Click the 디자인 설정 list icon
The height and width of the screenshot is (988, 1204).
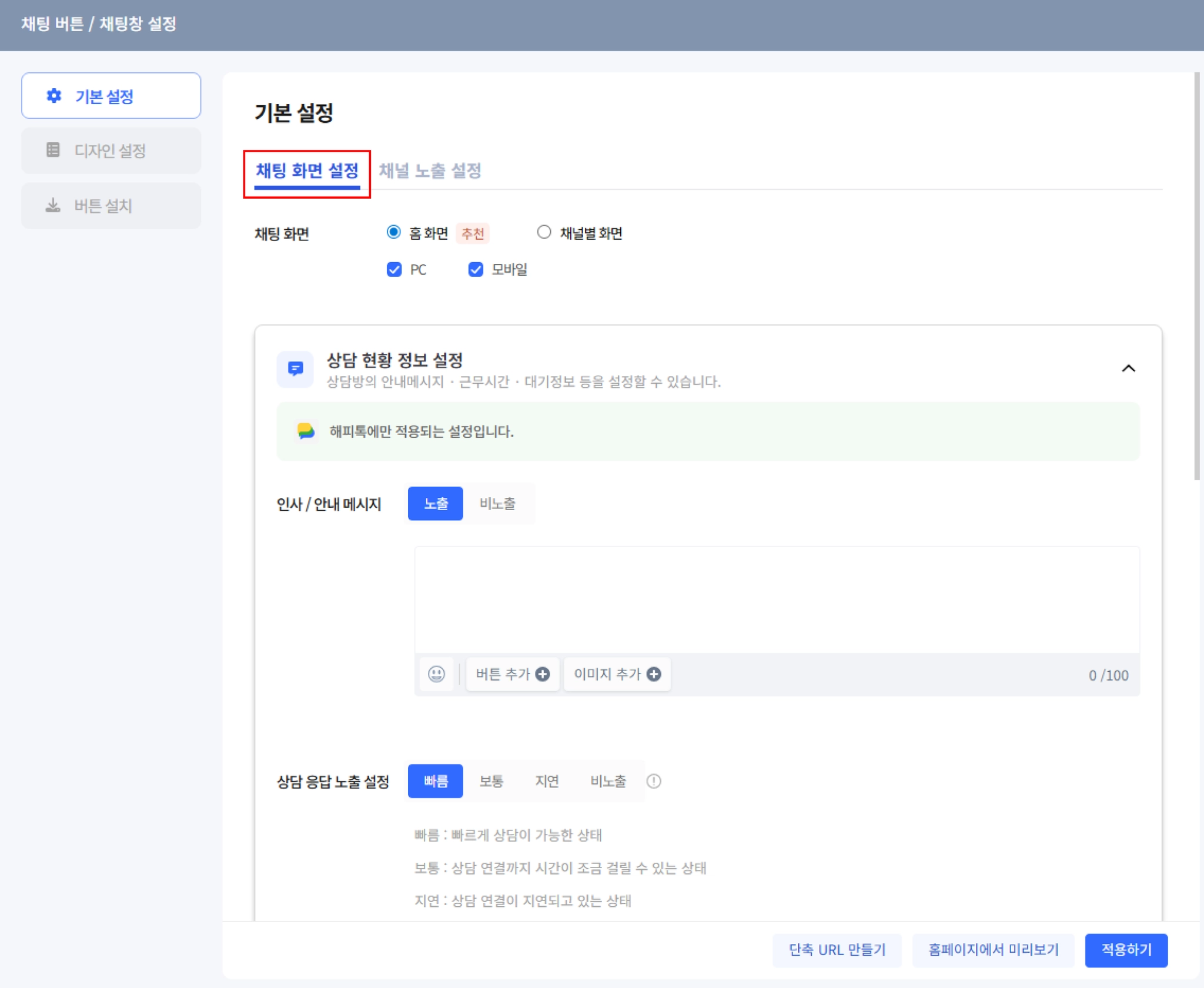click(x=53, y=150)
